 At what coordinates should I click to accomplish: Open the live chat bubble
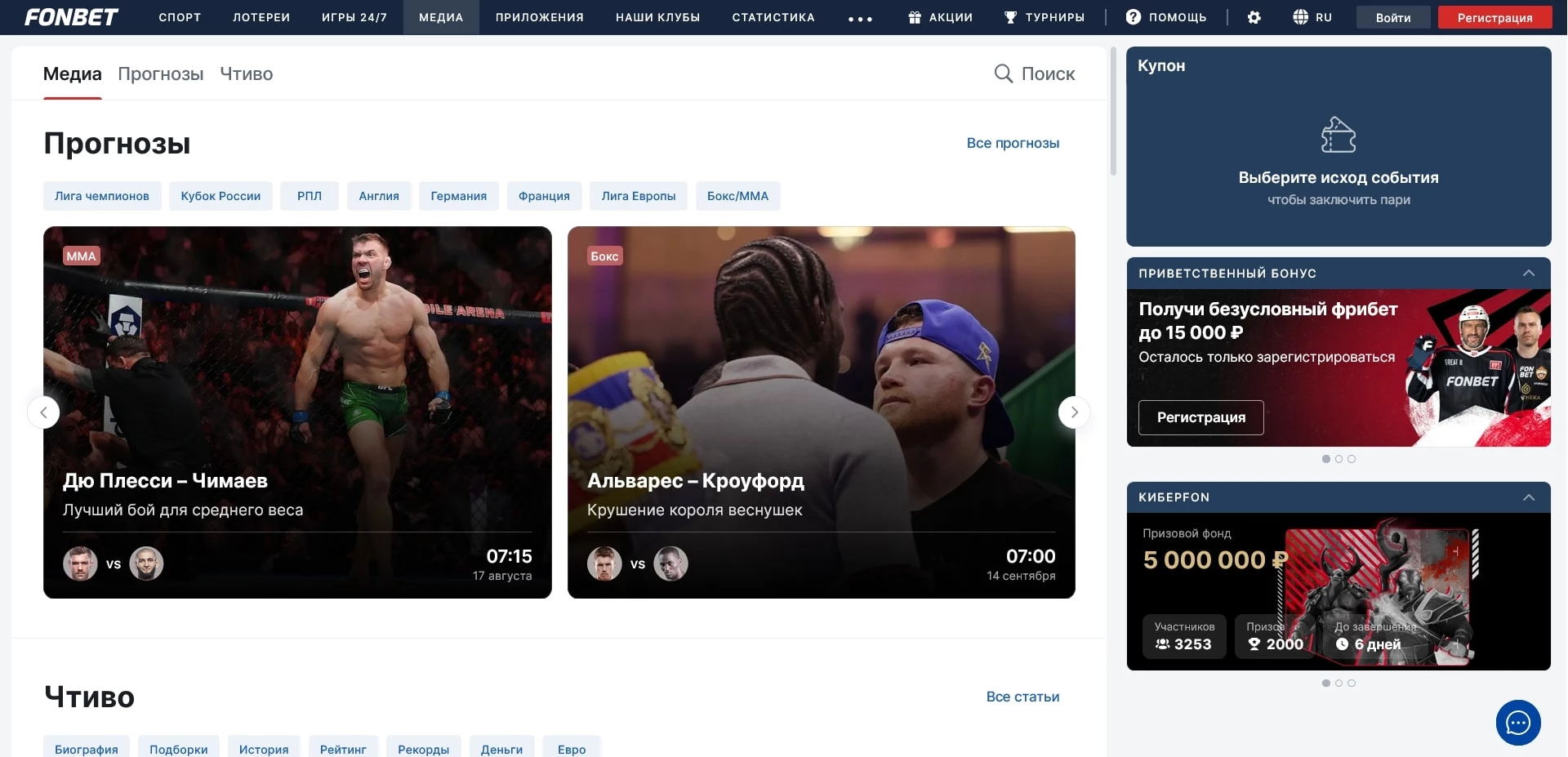pos(1517,722)
